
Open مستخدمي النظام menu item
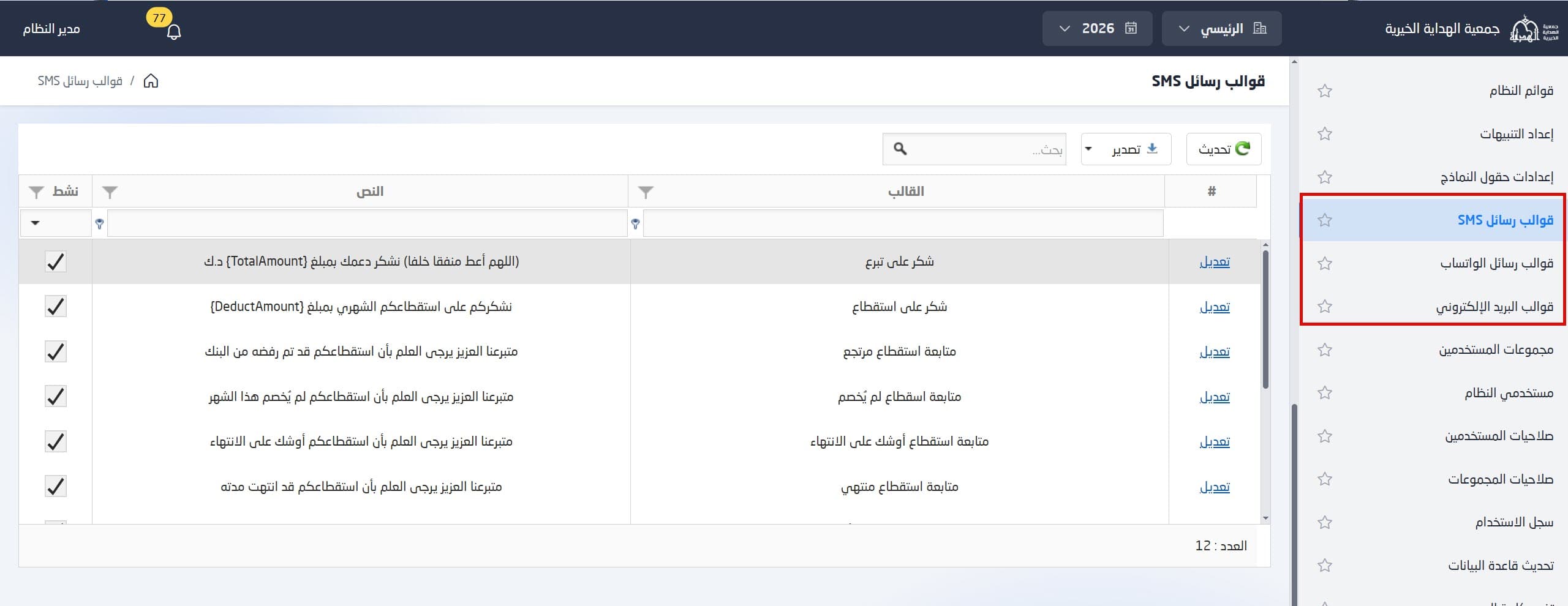1509,392
